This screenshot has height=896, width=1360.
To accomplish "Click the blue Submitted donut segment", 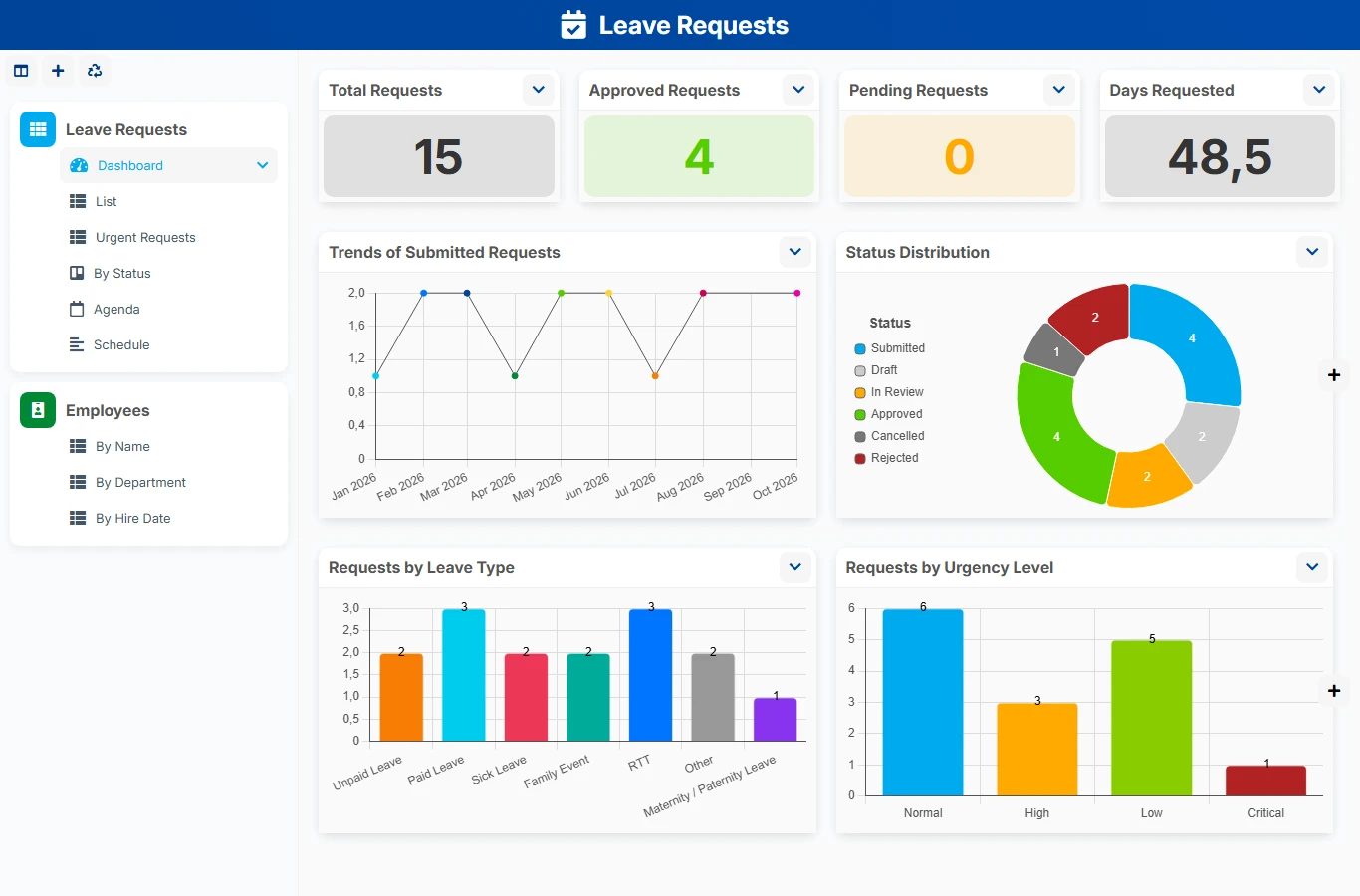I will [1192, 338].
